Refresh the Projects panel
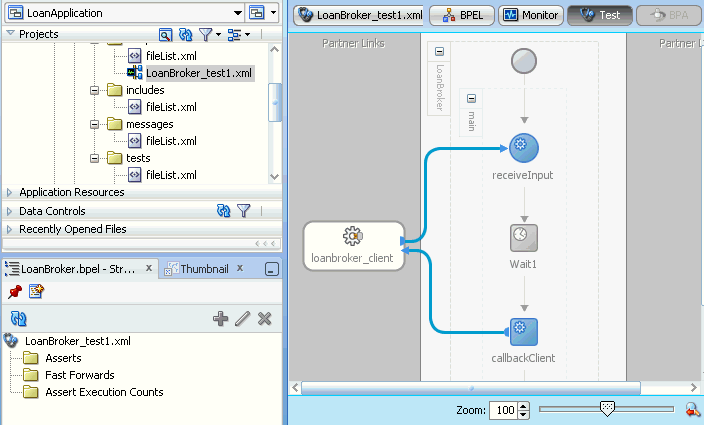 coord(185,35)
